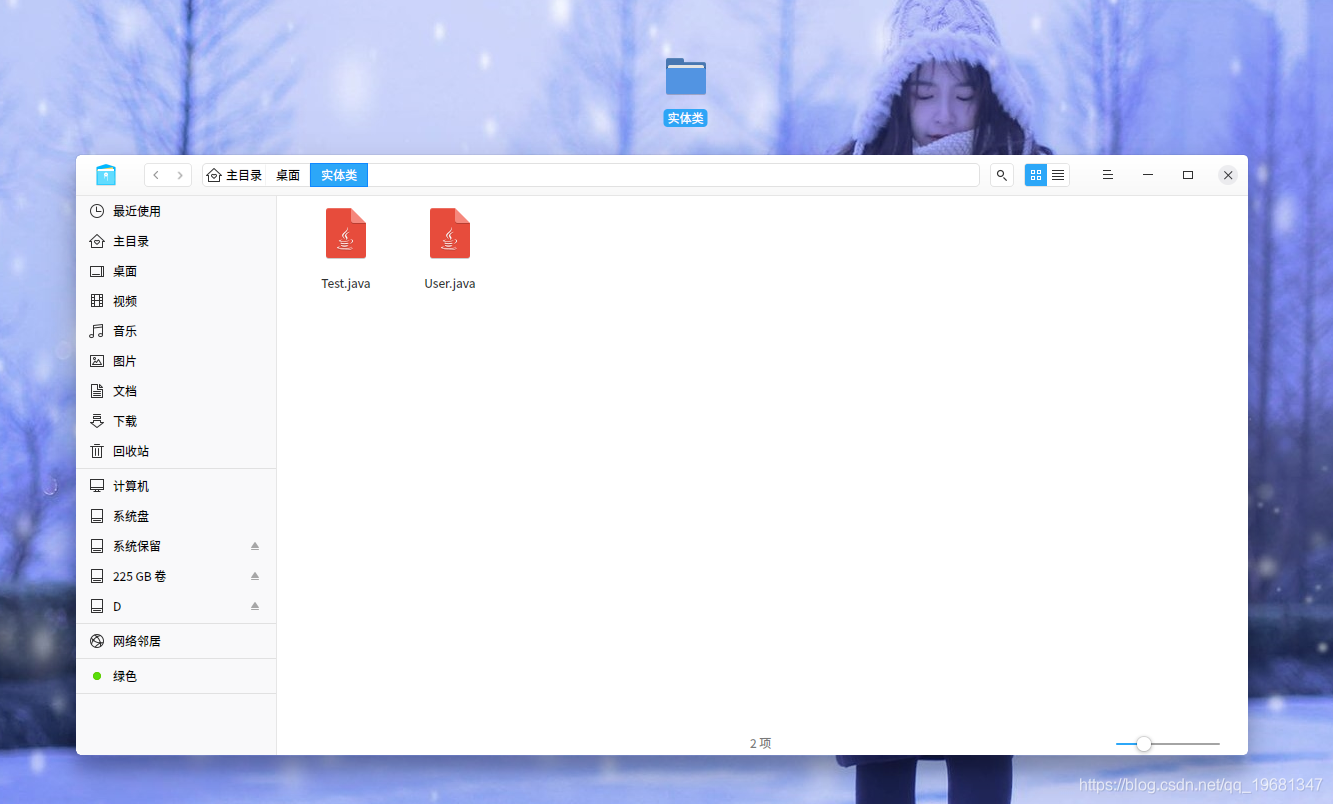The height and width of the screenshot is (804, 1333).
Task: Open 系统盘 in the sidebar
Action: click(176, 516)
